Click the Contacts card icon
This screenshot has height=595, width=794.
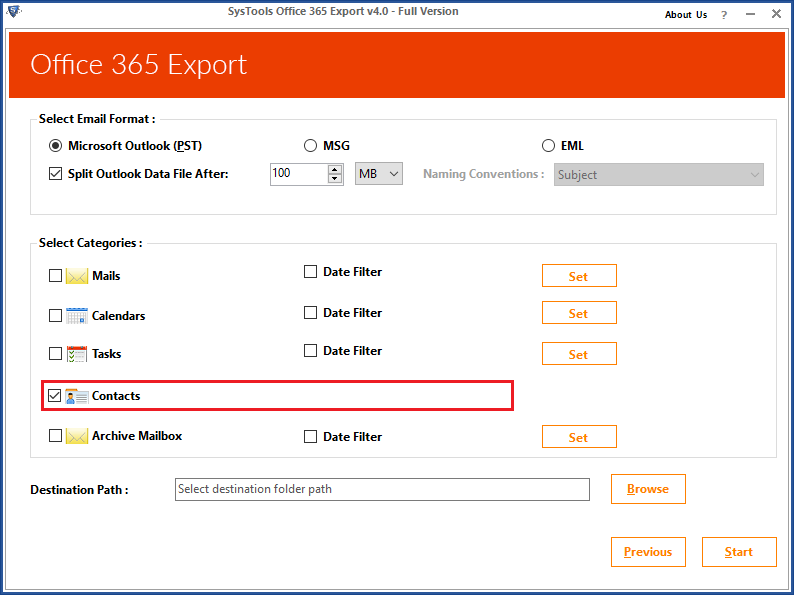click(x=76, y=395)
